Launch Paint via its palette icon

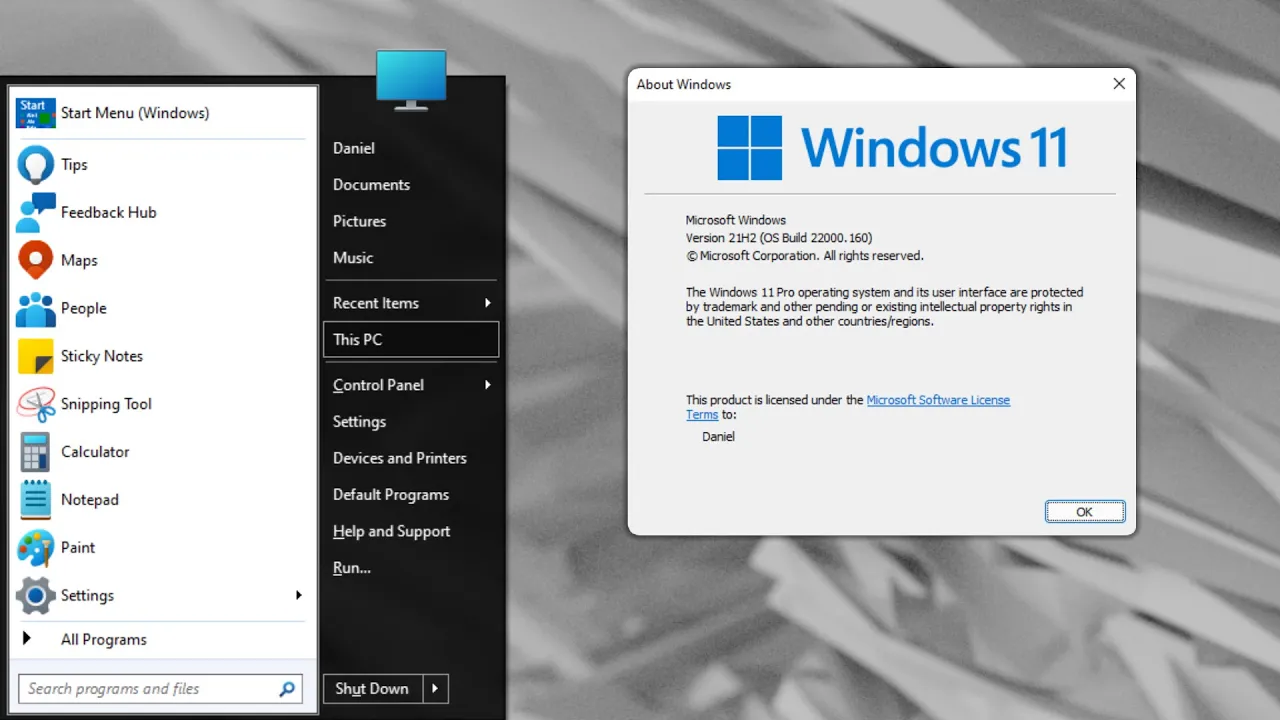click(36, 547)
